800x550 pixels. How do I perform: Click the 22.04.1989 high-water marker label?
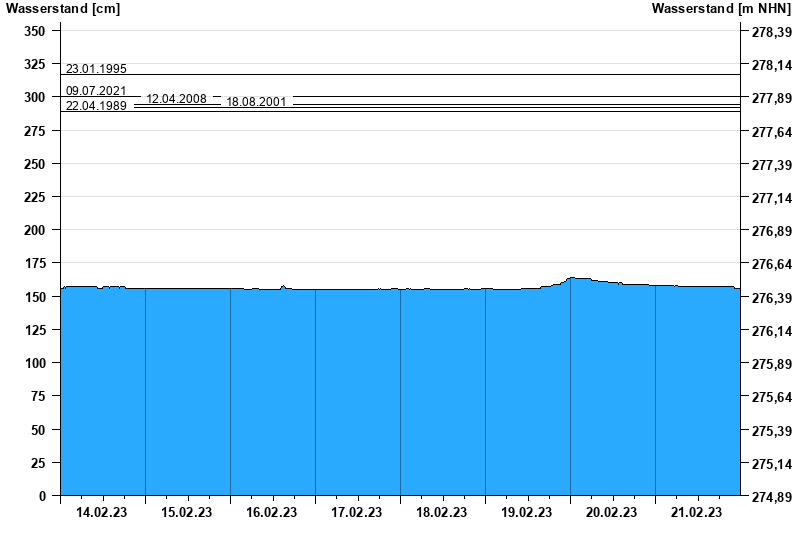tap(96, 106)
